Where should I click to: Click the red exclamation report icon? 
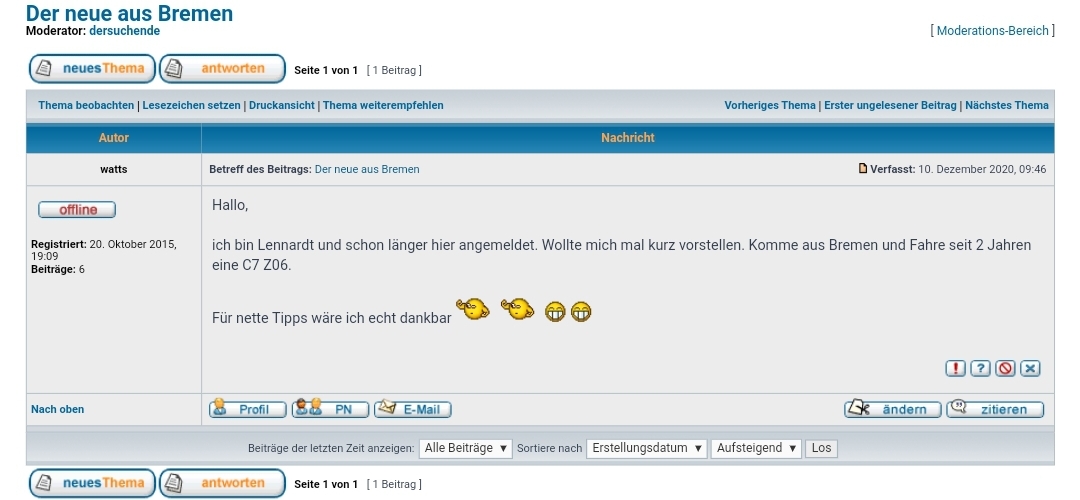[x=956, y=368]
